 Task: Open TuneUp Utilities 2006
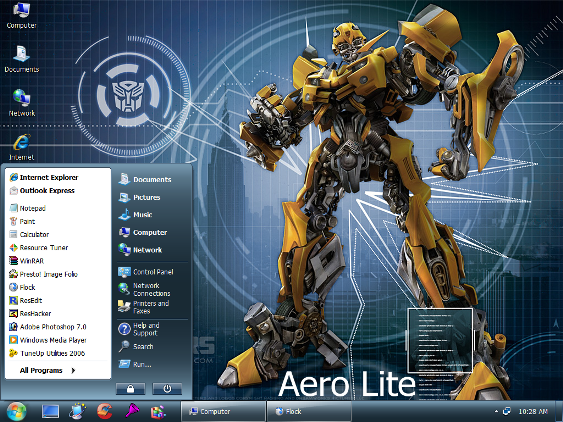click(x=47, y=353)
